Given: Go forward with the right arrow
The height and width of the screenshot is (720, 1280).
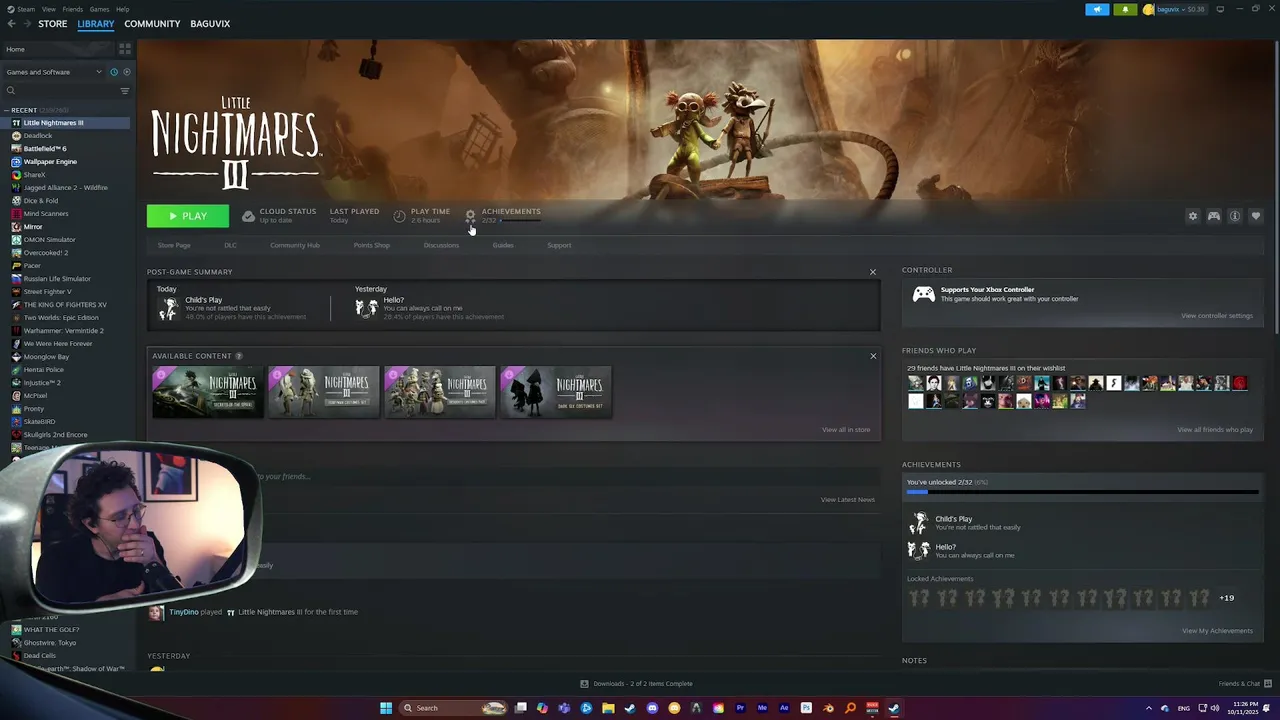Looking at the screenshot, I should pyautogui.click(x=26, y=24).
